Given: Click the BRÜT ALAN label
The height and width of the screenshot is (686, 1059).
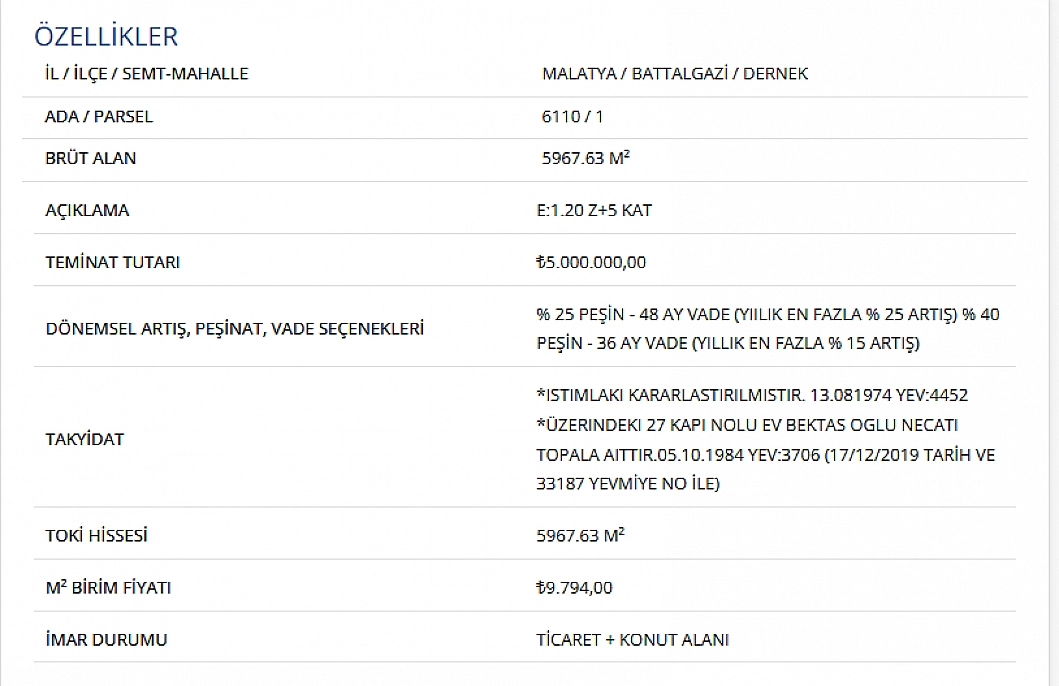Looking at the screenshot, I should click(91, 158).
